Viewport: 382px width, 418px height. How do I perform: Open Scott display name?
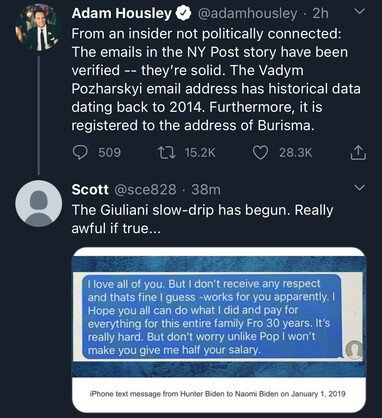click(90, 190)
